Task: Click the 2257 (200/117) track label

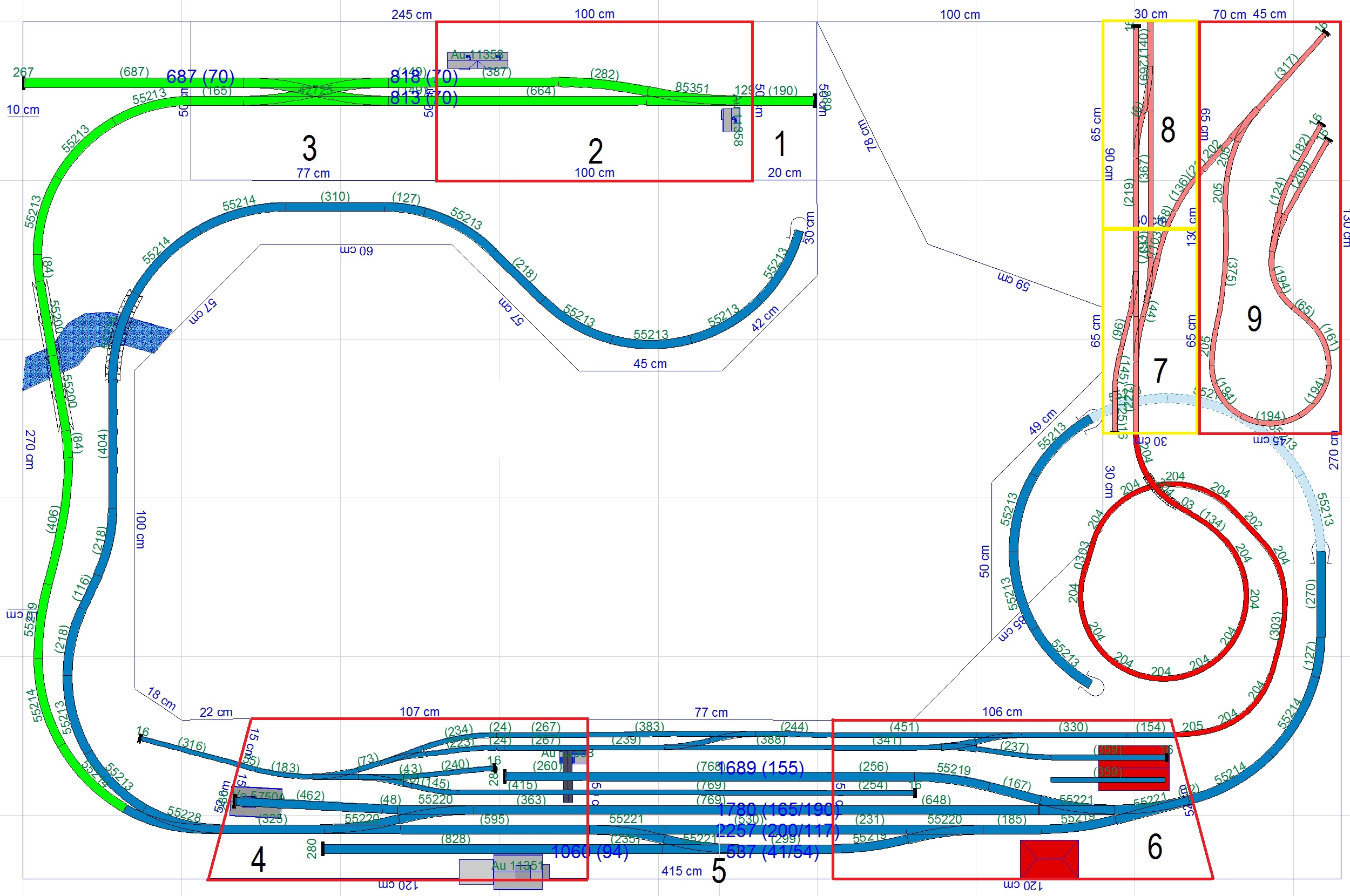Action: (x=777, y=830)
